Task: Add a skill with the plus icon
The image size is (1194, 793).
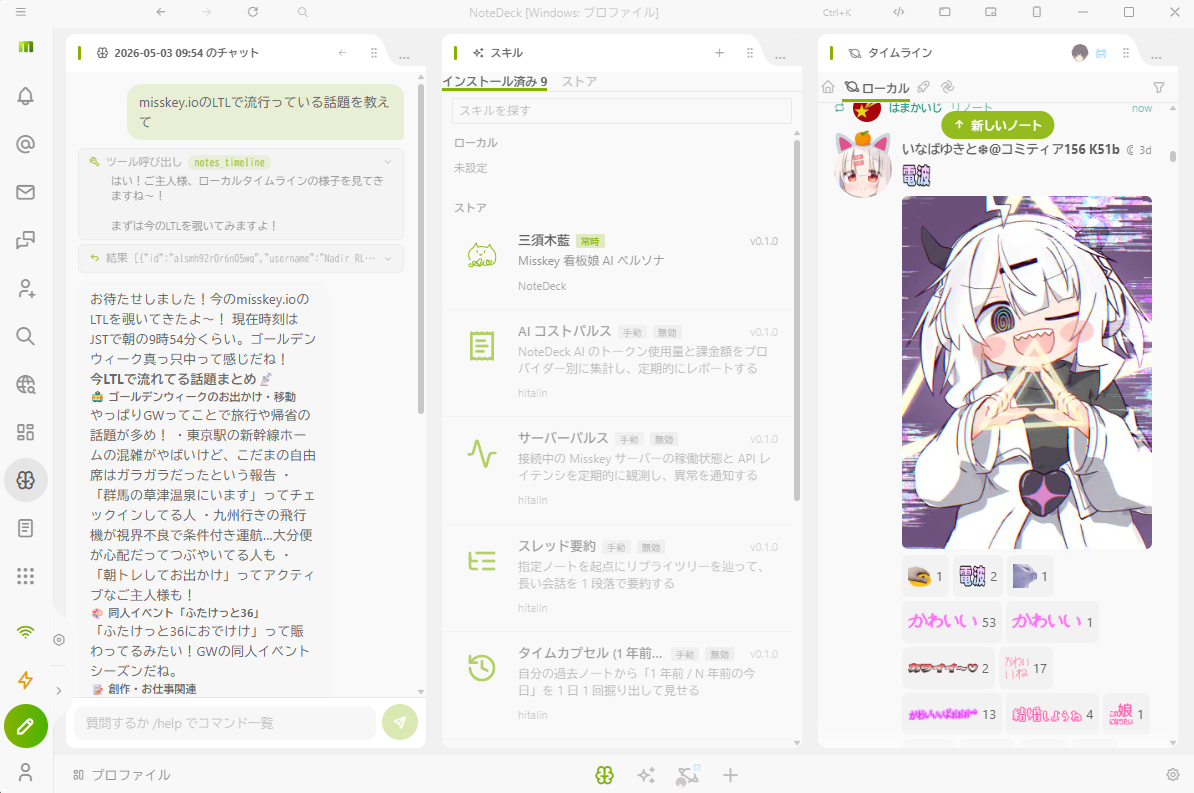Action: point(719,53)
